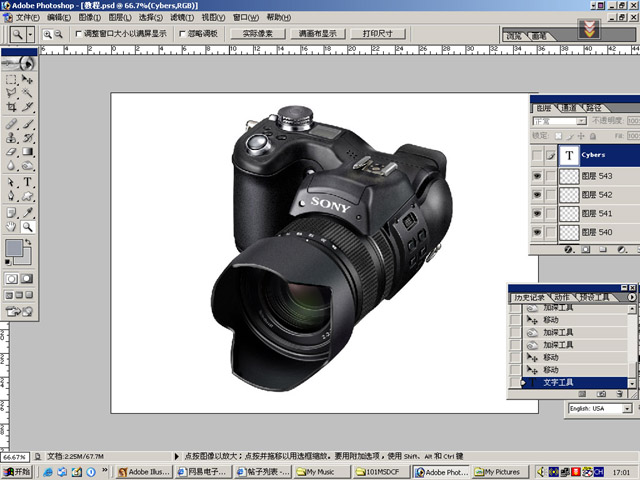
Task: Click the layer style icon in Layers panel
Action: [568, 249]
